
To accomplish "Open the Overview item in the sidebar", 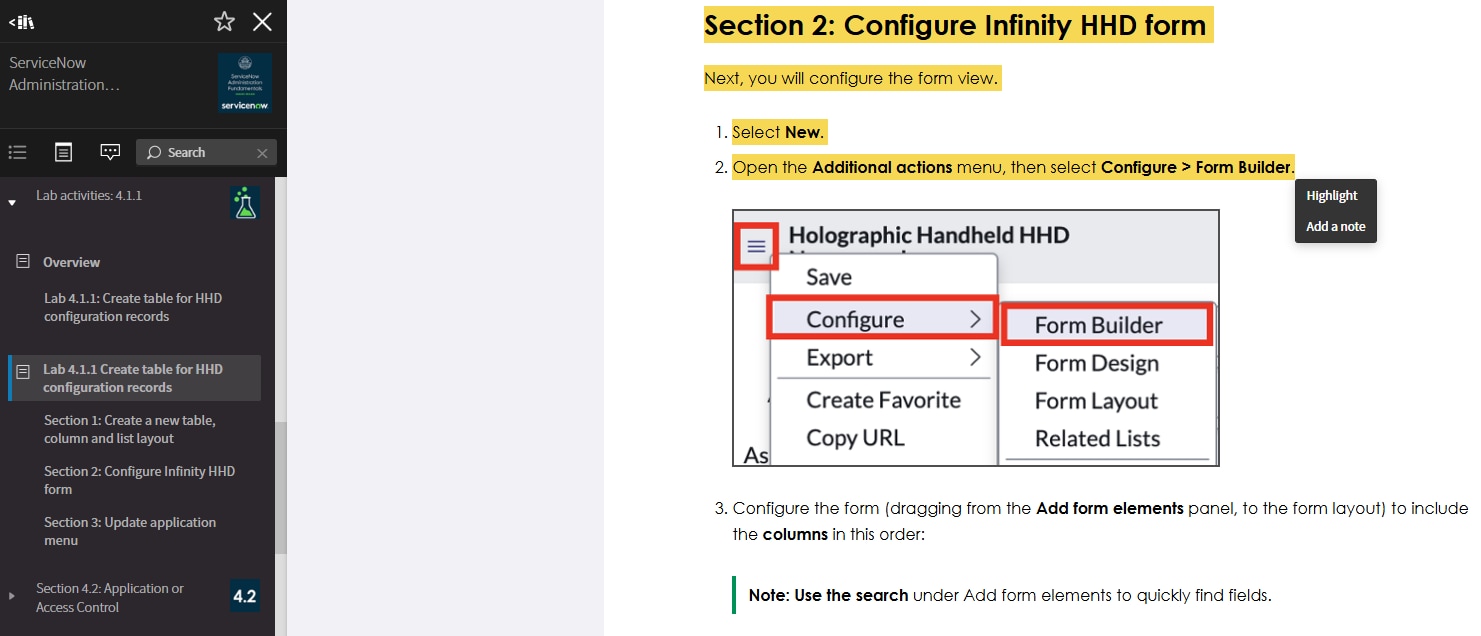I will tap(71, 262).
